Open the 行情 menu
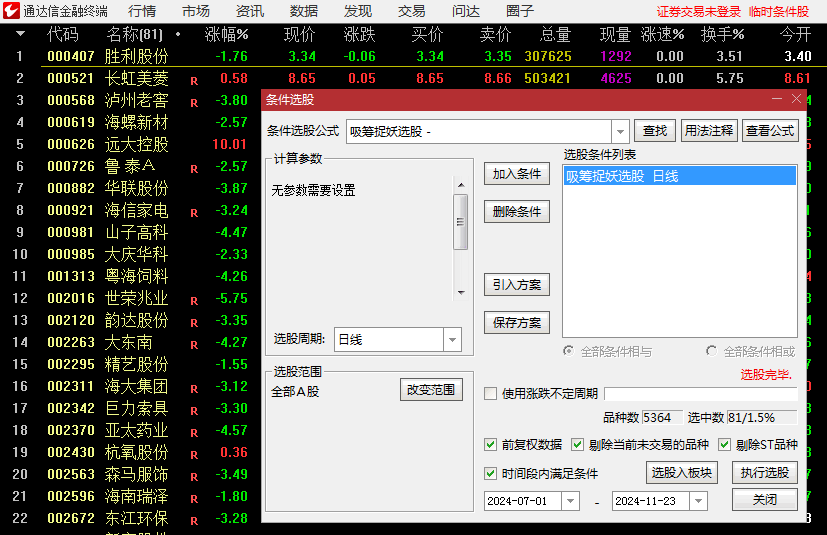Viewport: 827px width, 535px height. pyautogui.click(x=142, y=11)
